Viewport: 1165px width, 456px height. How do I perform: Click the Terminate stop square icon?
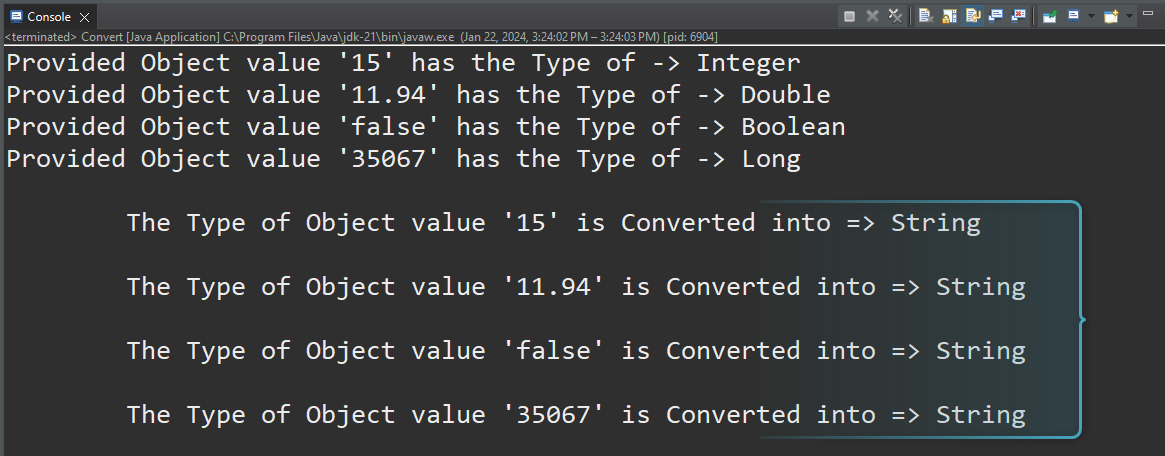click(x=850, y=16)
